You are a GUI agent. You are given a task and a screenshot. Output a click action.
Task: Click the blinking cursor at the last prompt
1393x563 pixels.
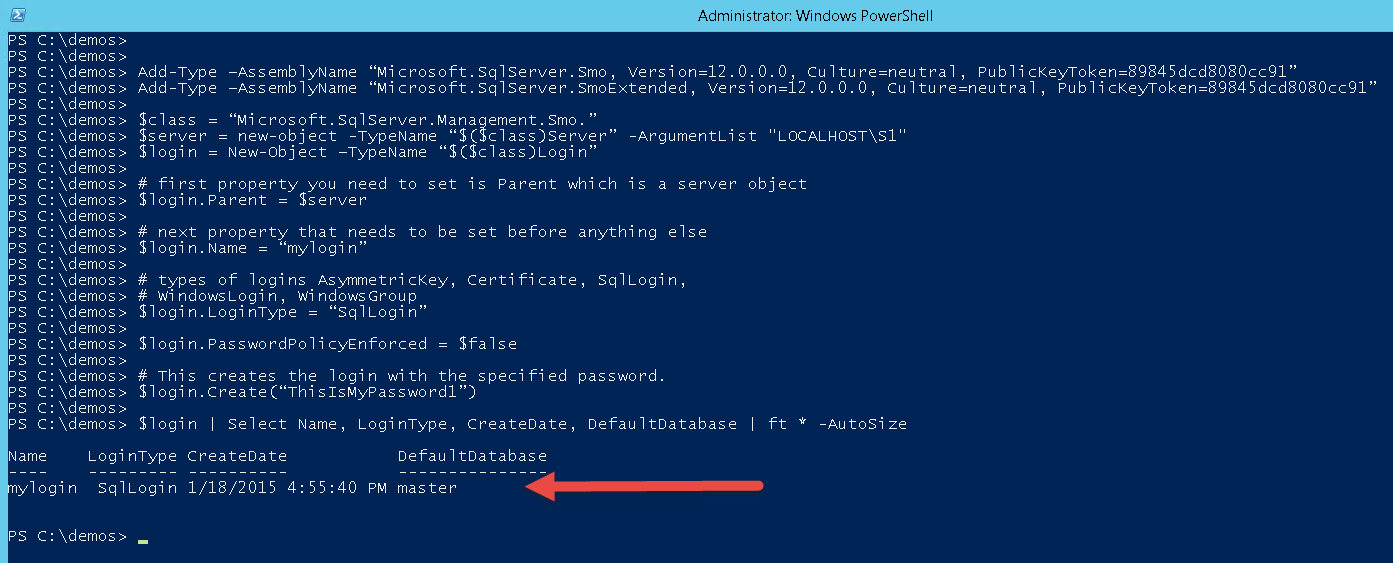coord(143,540)
